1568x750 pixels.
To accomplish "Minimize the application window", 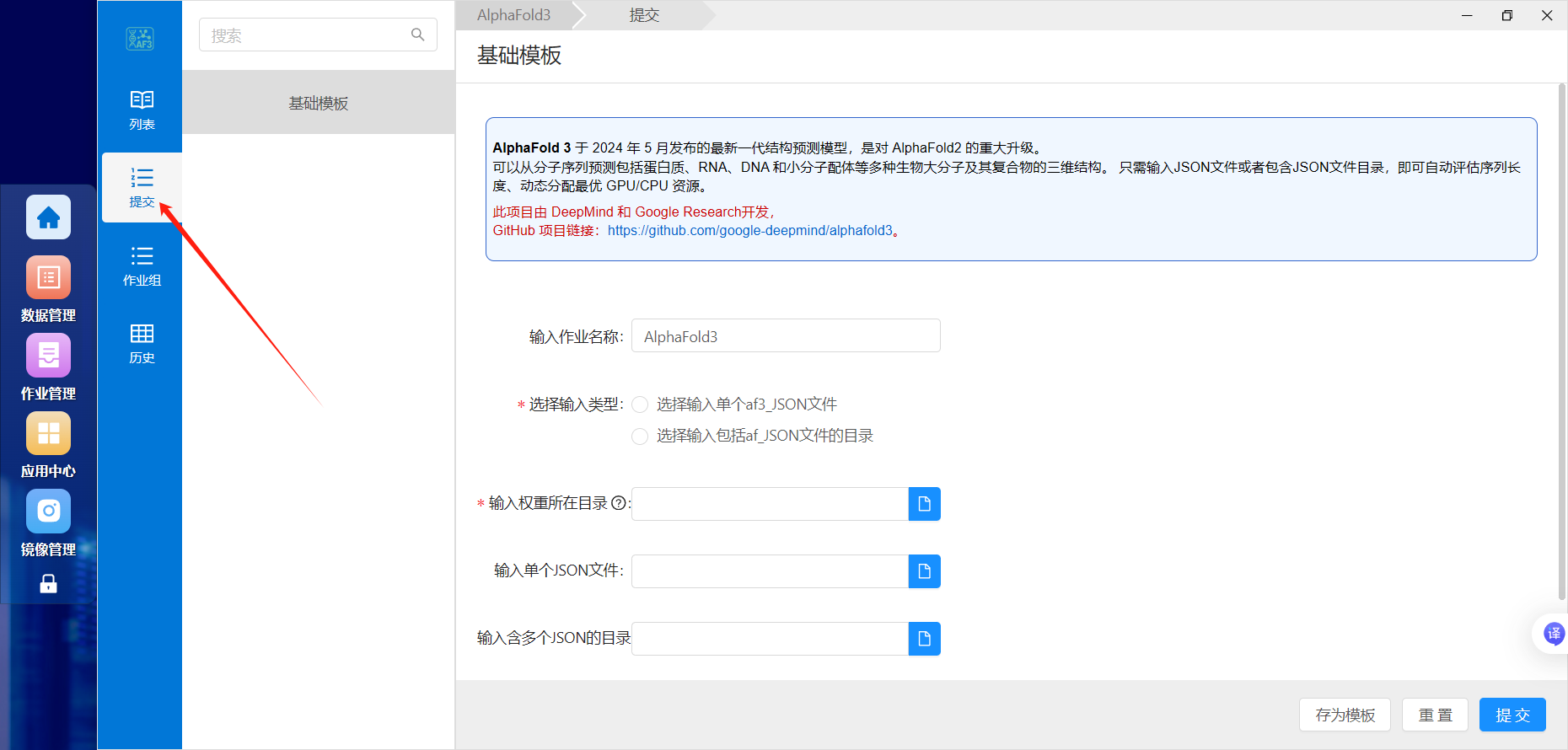I will pyautogui.click(x=1467, y=15).
